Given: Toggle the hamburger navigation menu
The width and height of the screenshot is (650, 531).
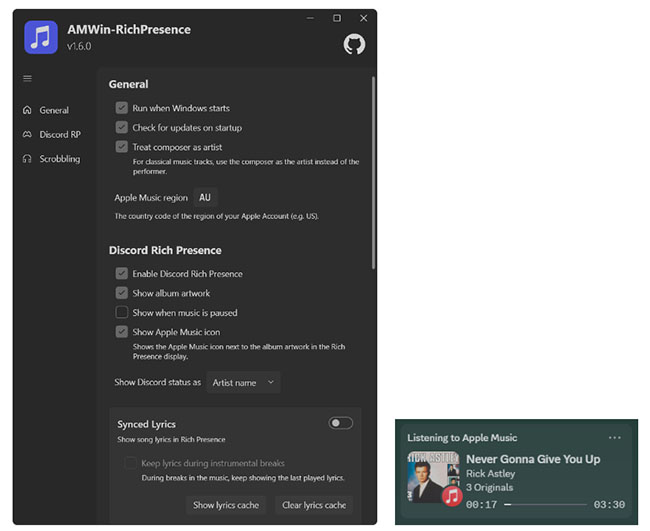Looking at the screenshot, I should [27, 78].
